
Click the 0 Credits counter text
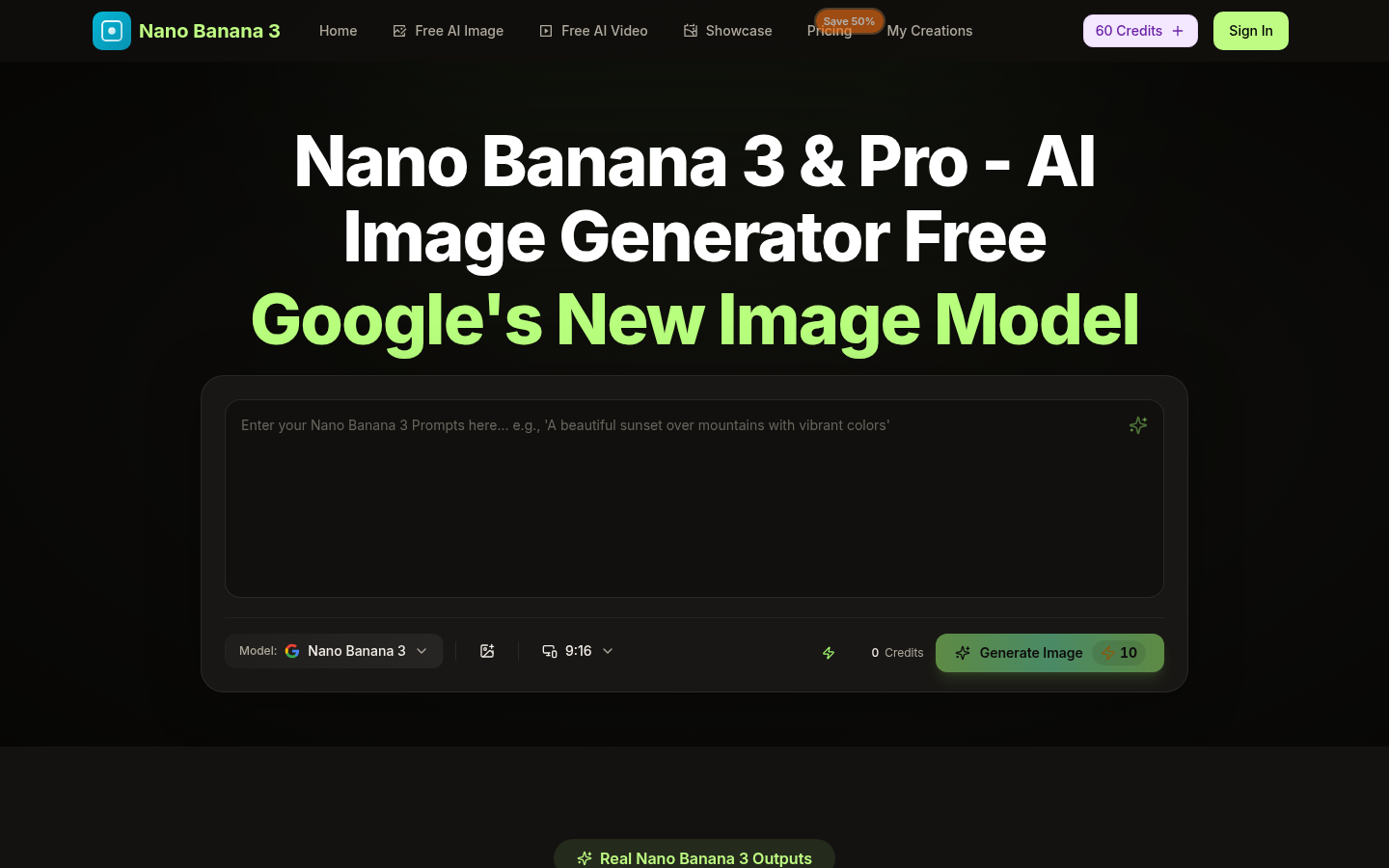click(897, 653)
